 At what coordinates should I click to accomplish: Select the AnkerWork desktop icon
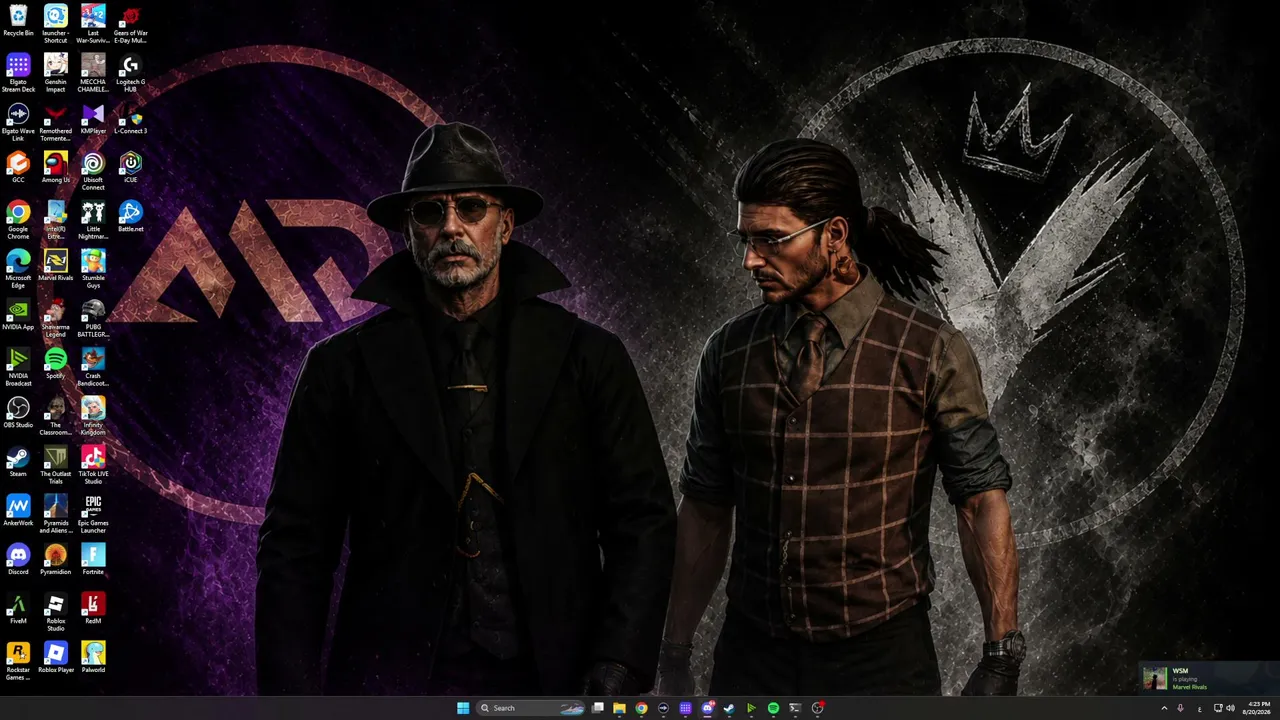click(18, 511)
